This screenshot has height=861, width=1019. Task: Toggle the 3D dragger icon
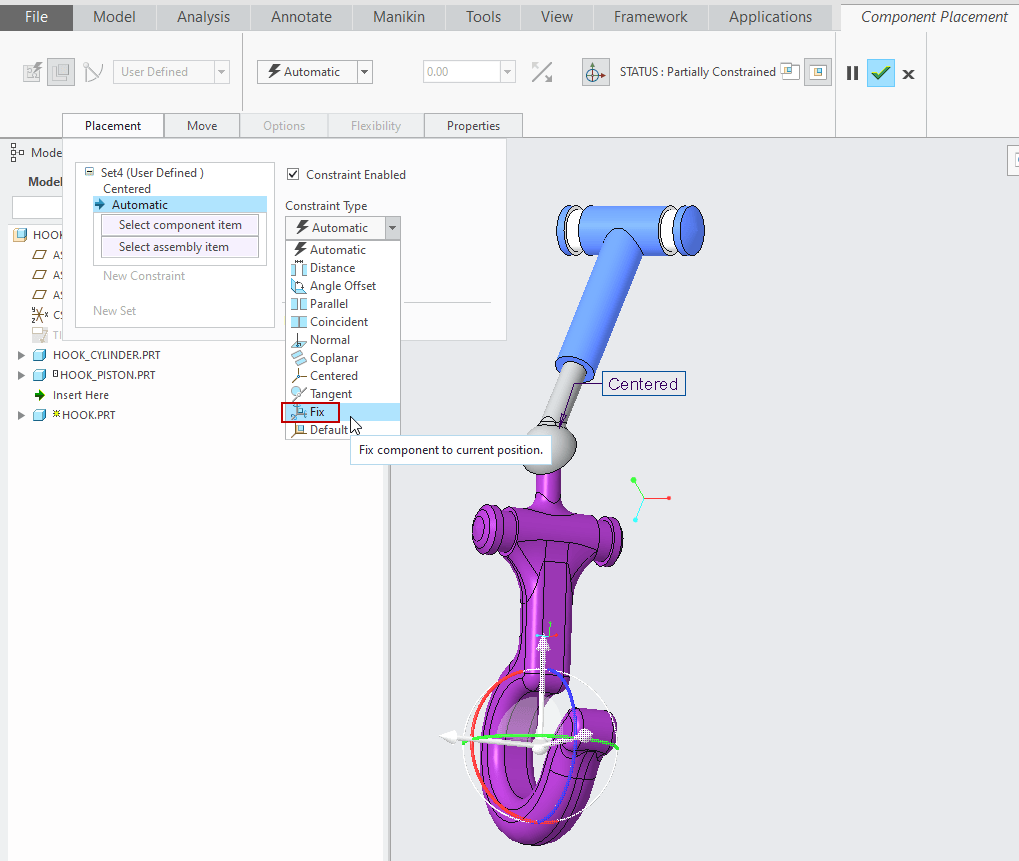click(x=595, y=73)
